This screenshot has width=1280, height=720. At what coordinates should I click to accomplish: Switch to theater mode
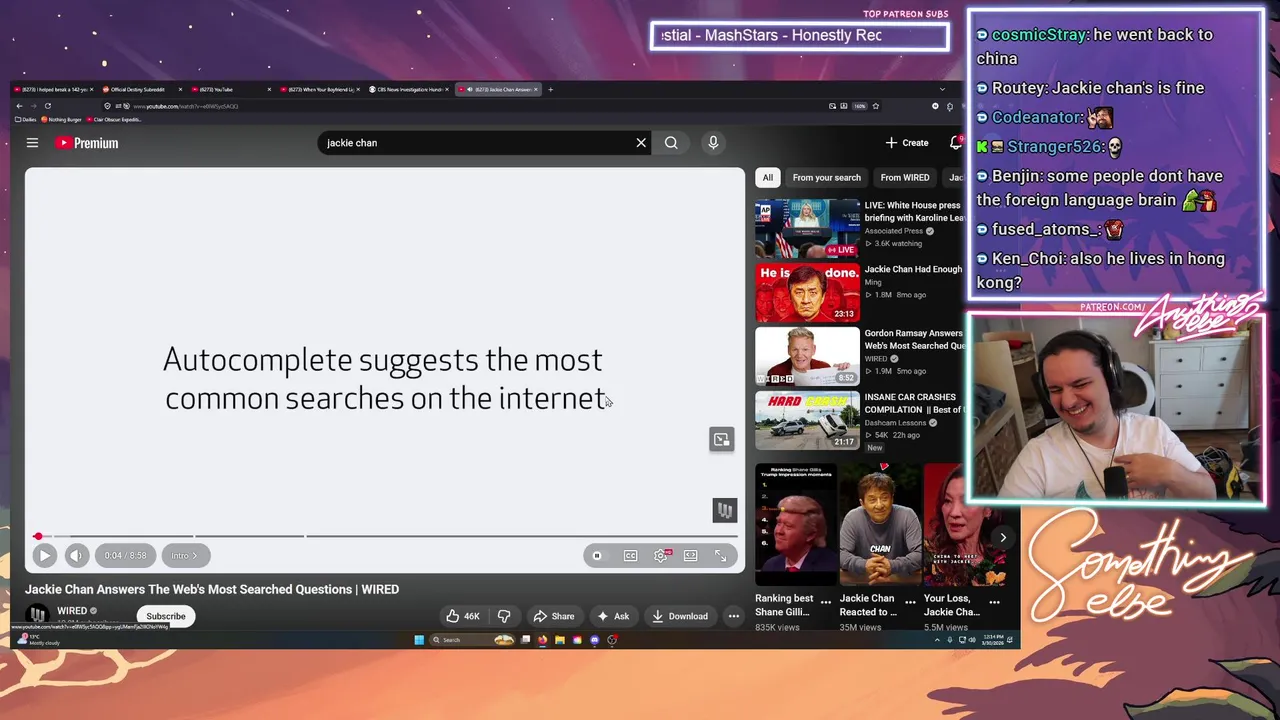tap(690, 556)
